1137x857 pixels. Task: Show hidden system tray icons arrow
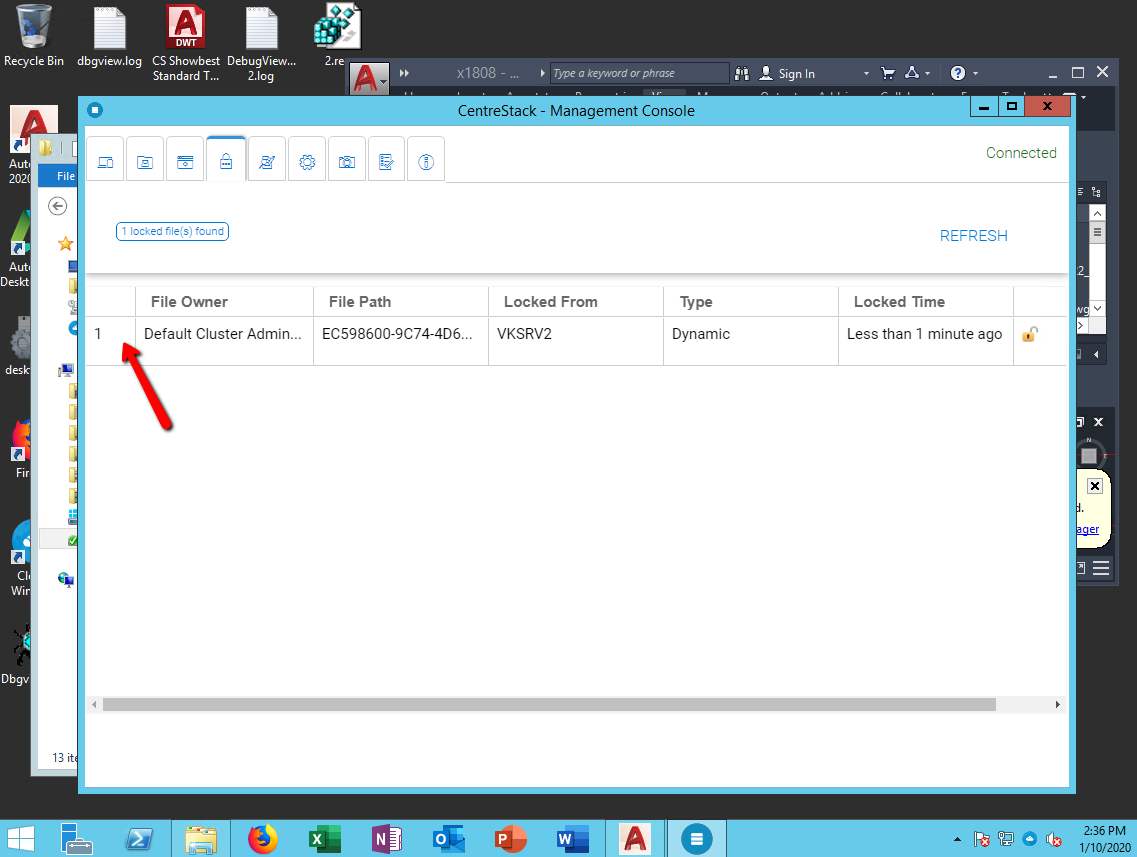[x=957, y=839]
